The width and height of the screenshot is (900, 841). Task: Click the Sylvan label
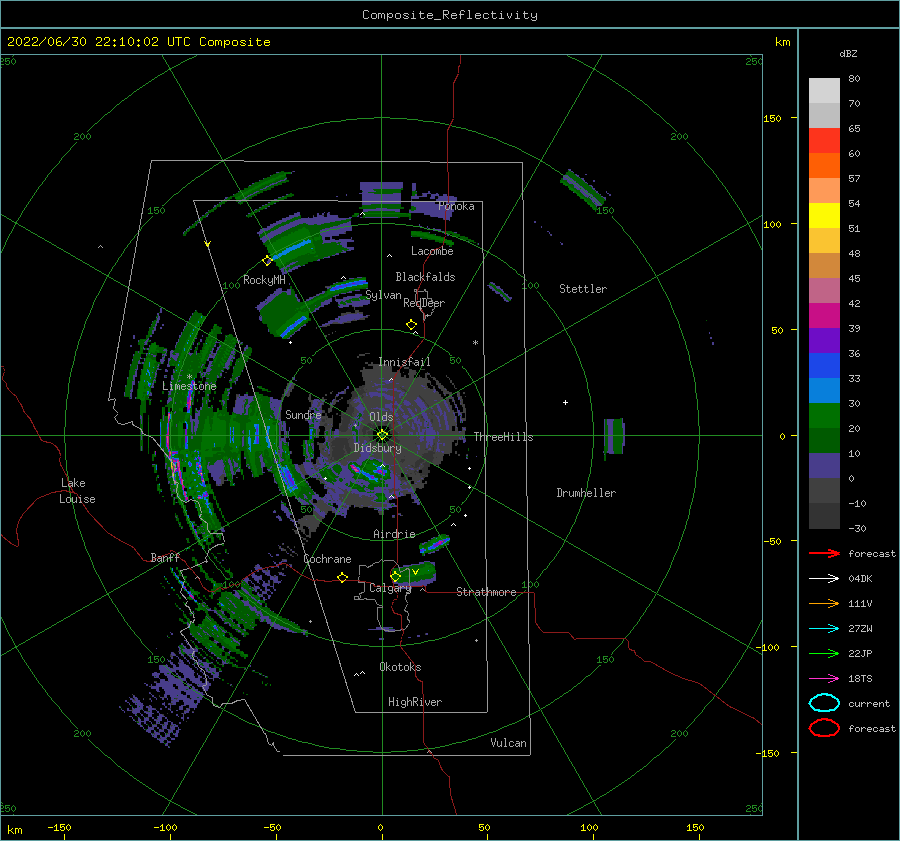(383, 295)
